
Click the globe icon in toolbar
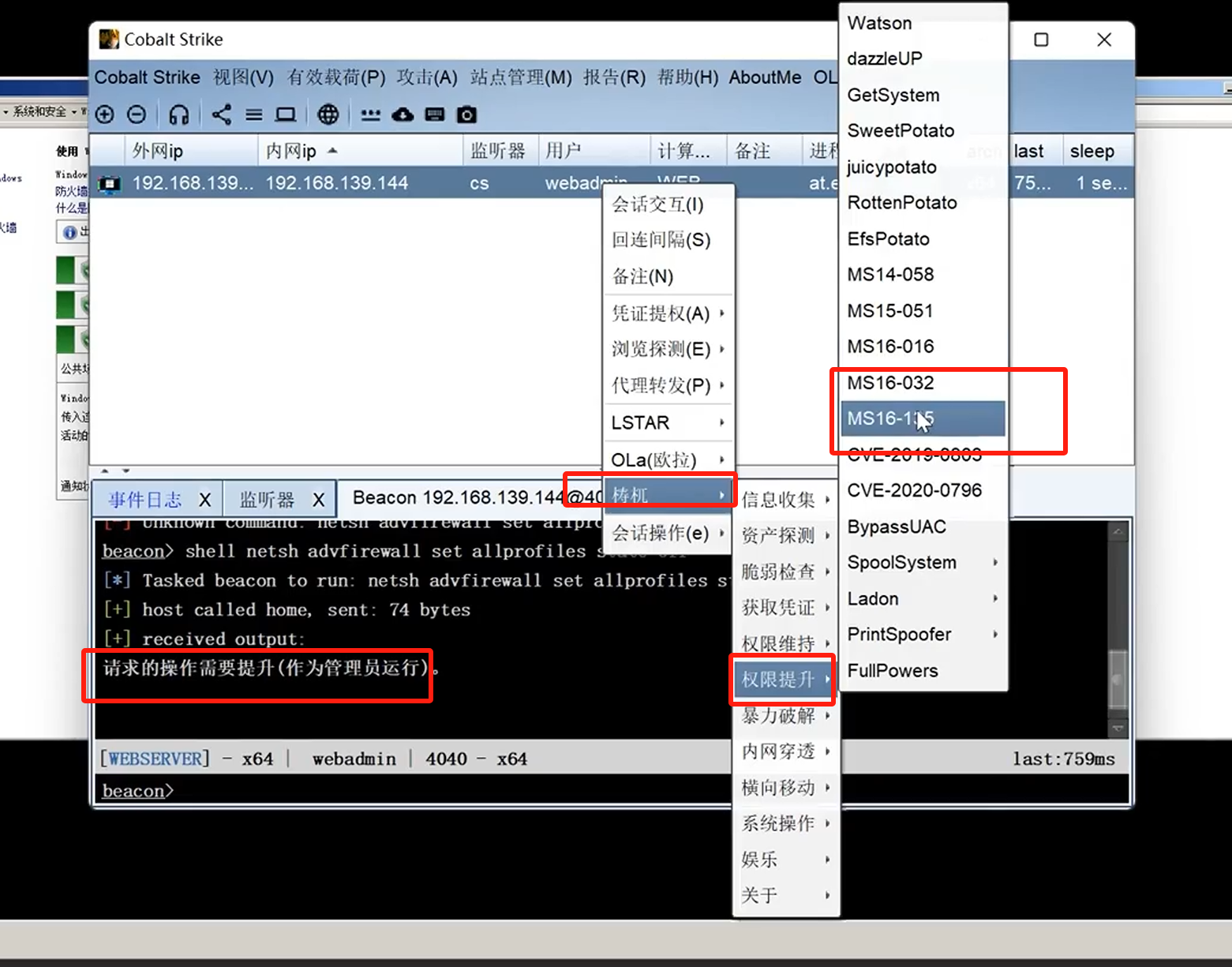[x=328, y=114]
